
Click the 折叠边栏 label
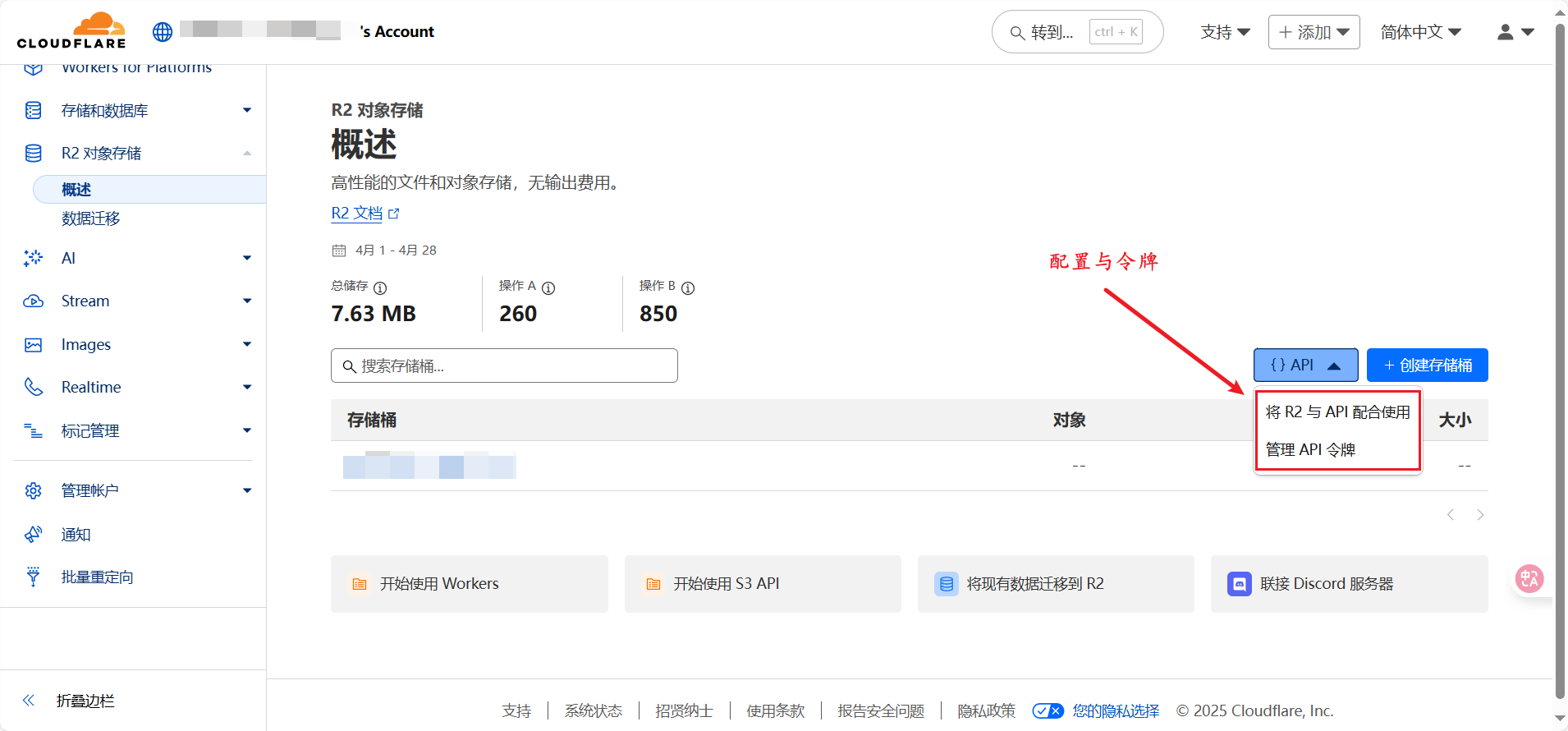[x=85, y=701]
